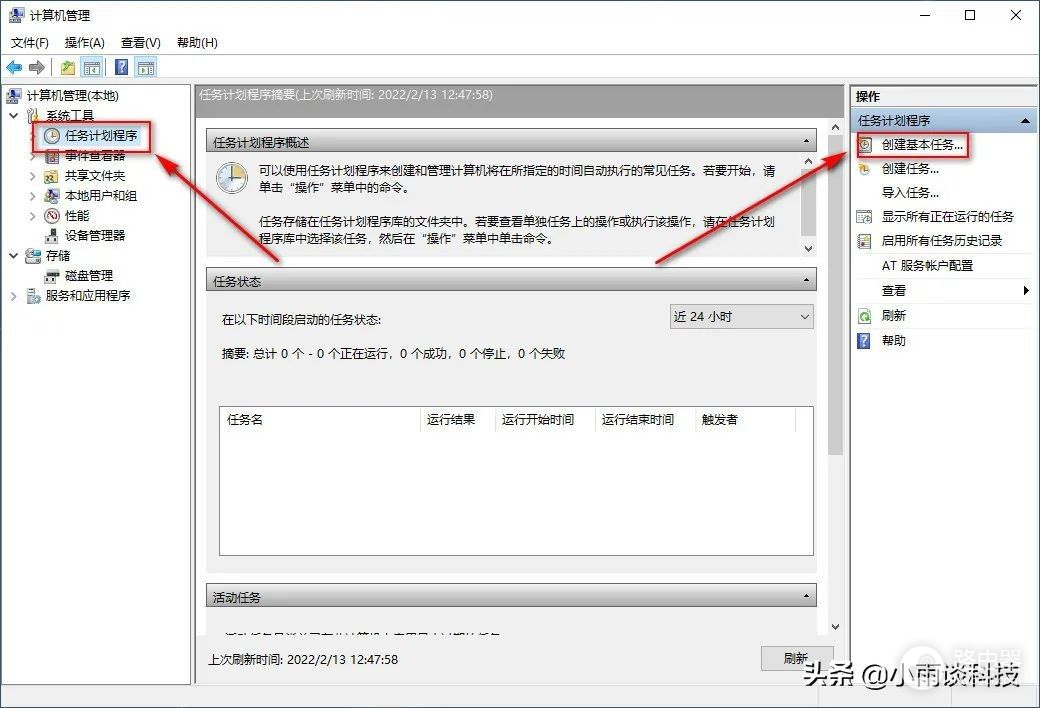Image resolution: width=1040 pixels, height=708 pixels.
Task: Open the 文件(F) menu
Action: (x=30, y=42)
